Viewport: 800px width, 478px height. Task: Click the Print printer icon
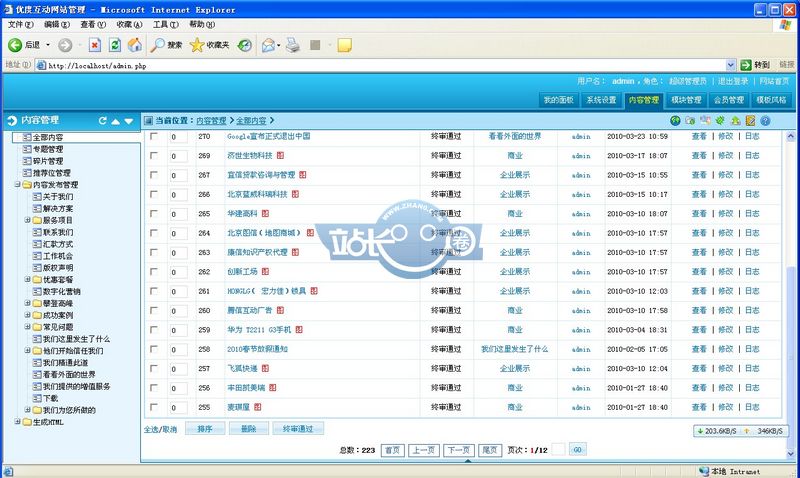pyautogui.click(x=292, y=45)
